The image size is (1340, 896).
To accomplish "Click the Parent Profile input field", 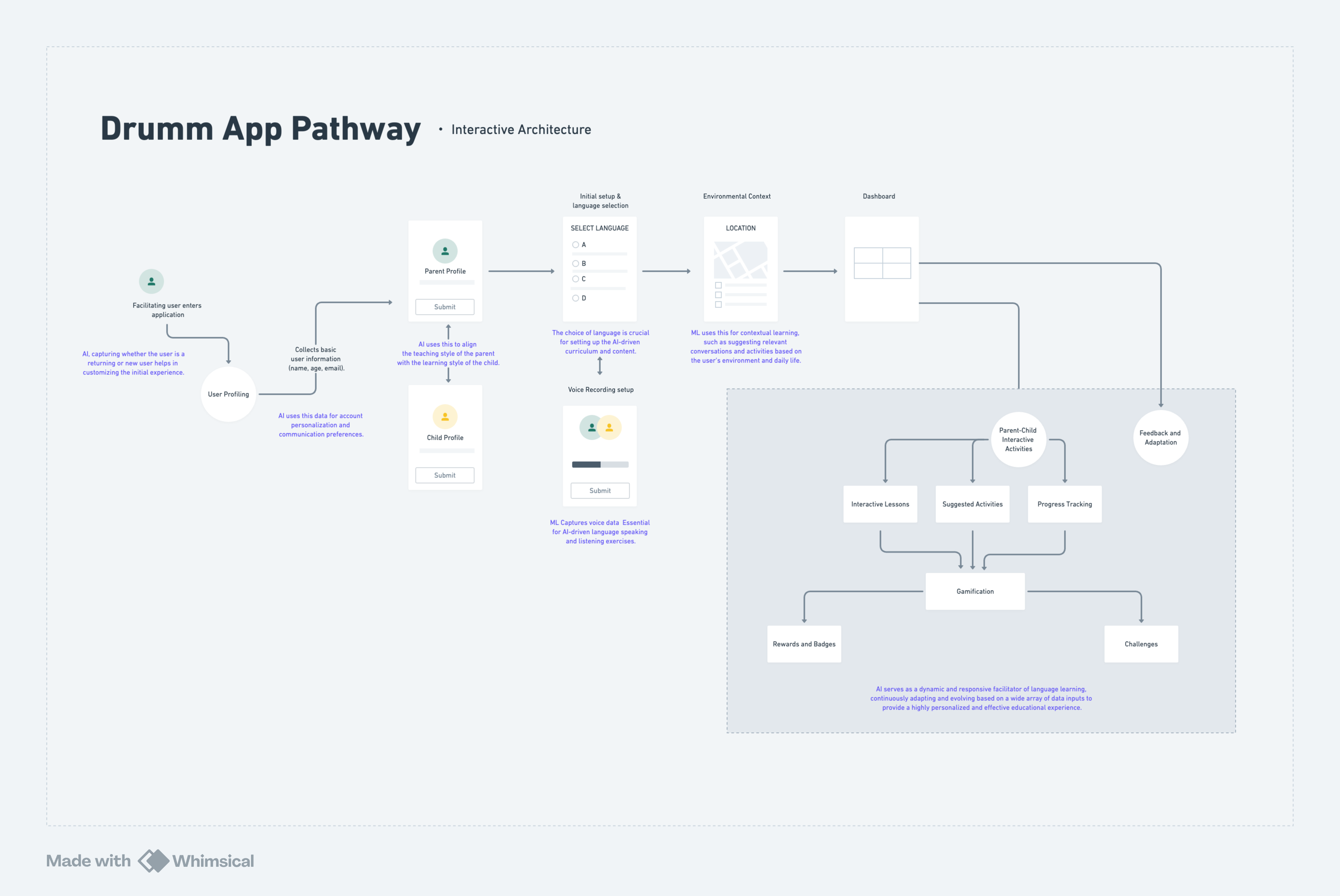I will 446,282.
